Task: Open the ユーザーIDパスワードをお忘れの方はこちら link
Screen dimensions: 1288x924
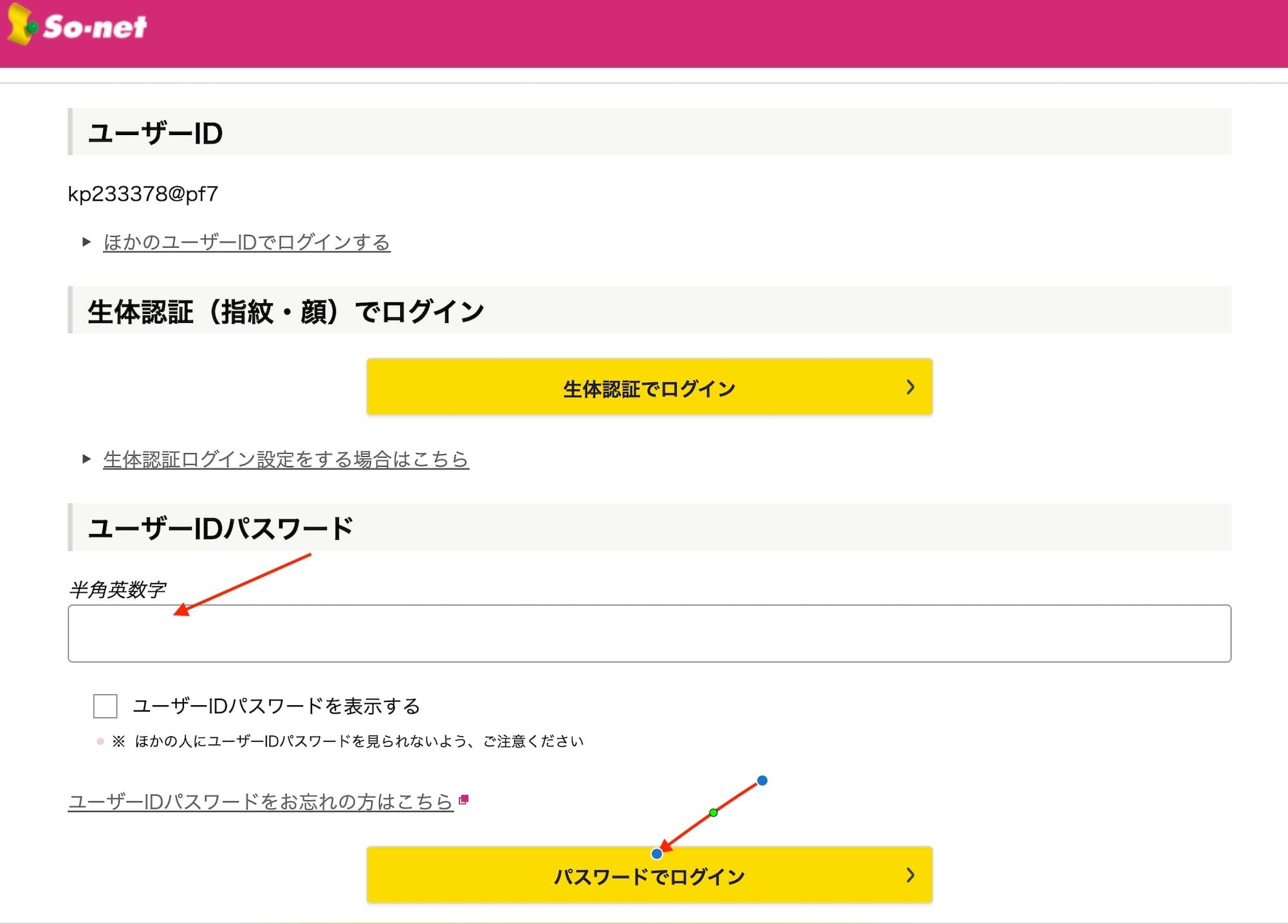Action: (261, 802)
